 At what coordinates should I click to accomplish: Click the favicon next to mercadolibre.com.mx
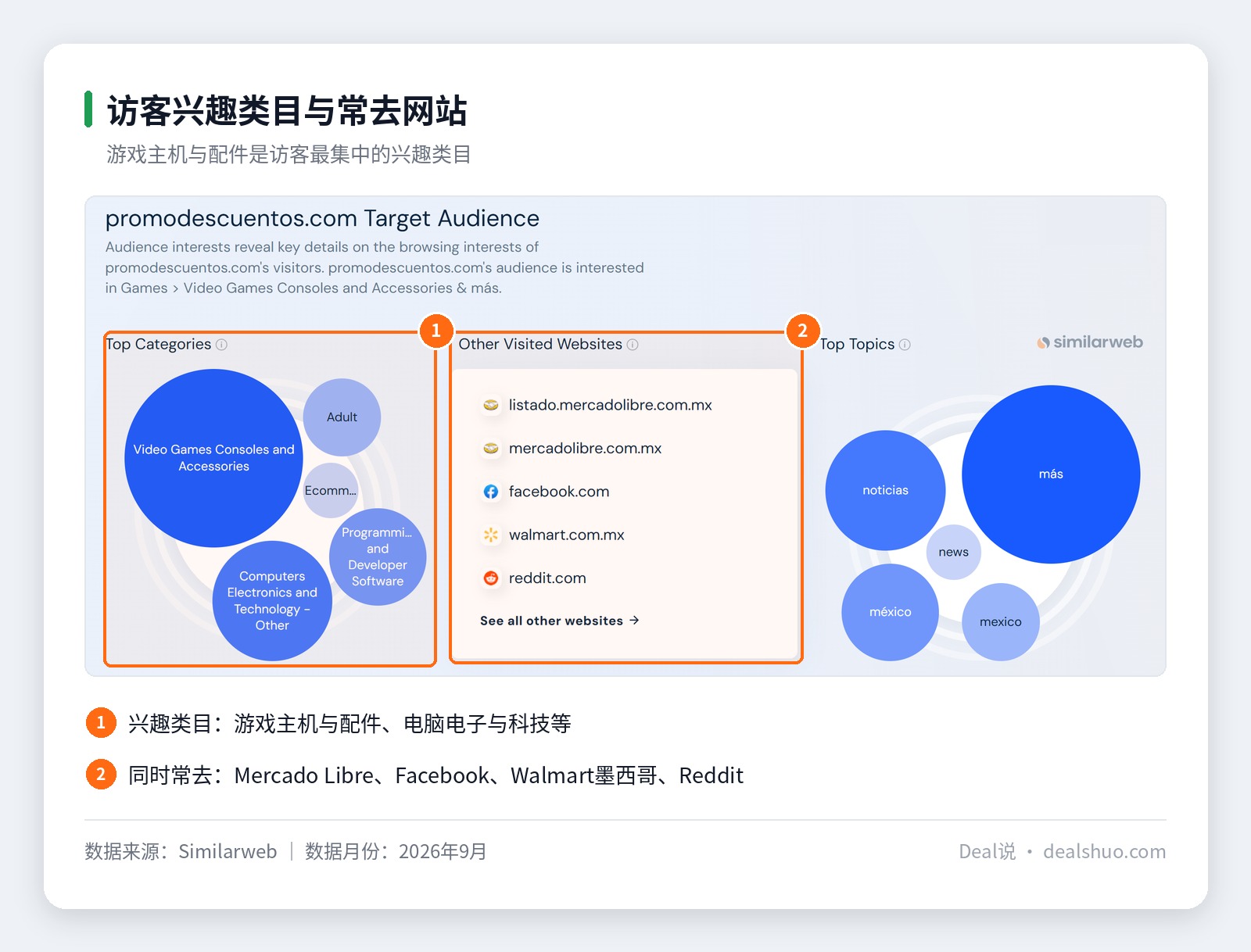click(x=491, y=449)
